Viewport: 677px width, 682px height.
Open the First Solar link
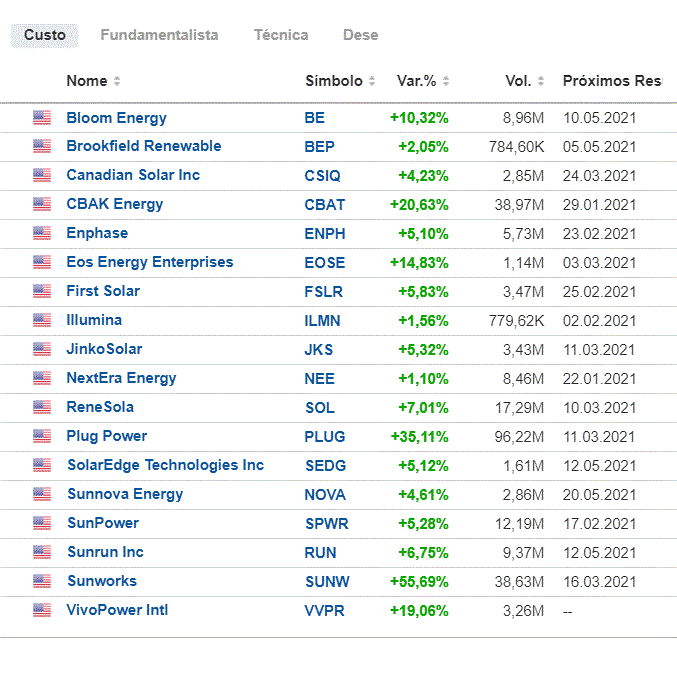tap(103, 291)
